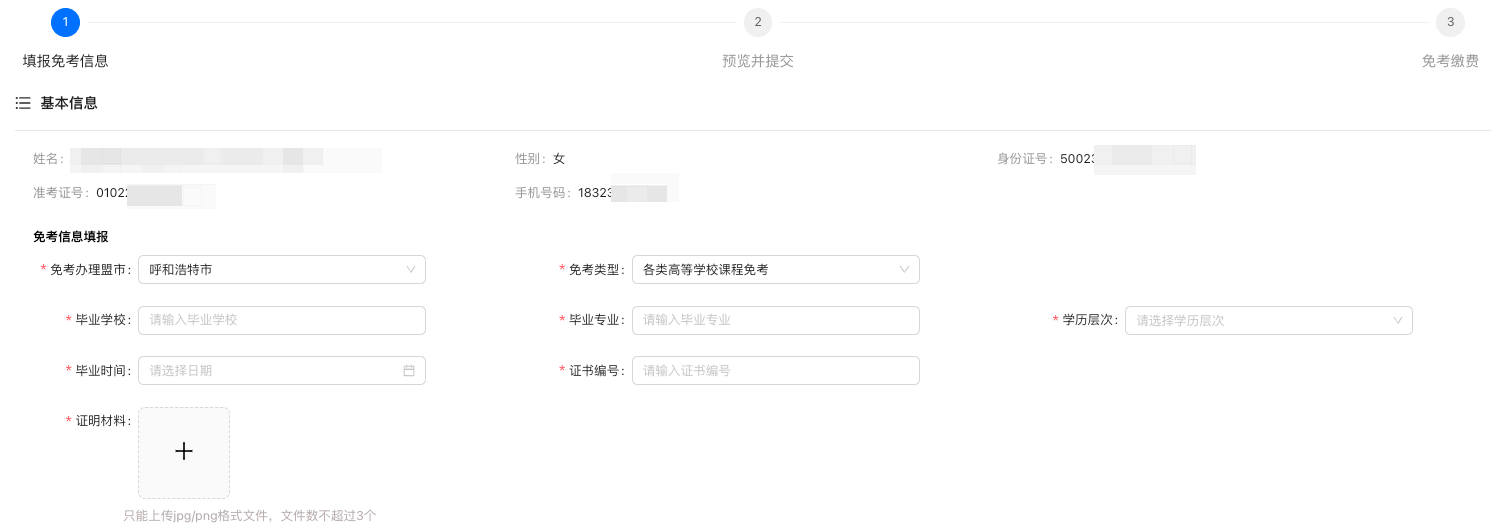The image size is (1491, 524).
Task: Click step 1 circle 填报免考信息
Action: tap(65, 22)
